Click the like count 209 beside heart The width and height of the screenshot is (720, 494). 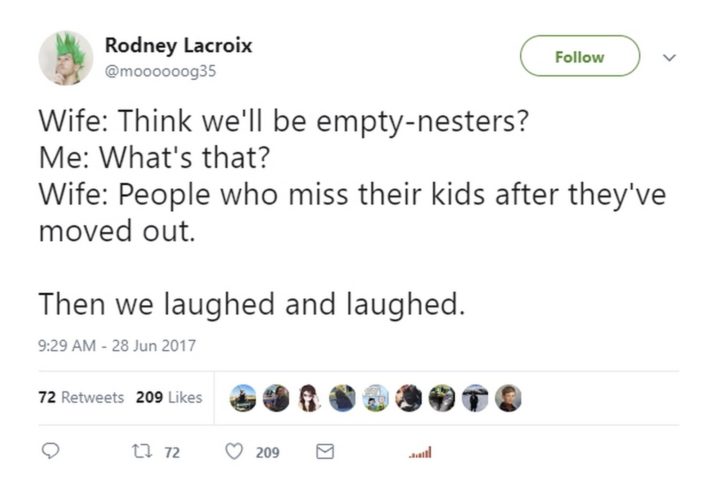coord(267,453)
